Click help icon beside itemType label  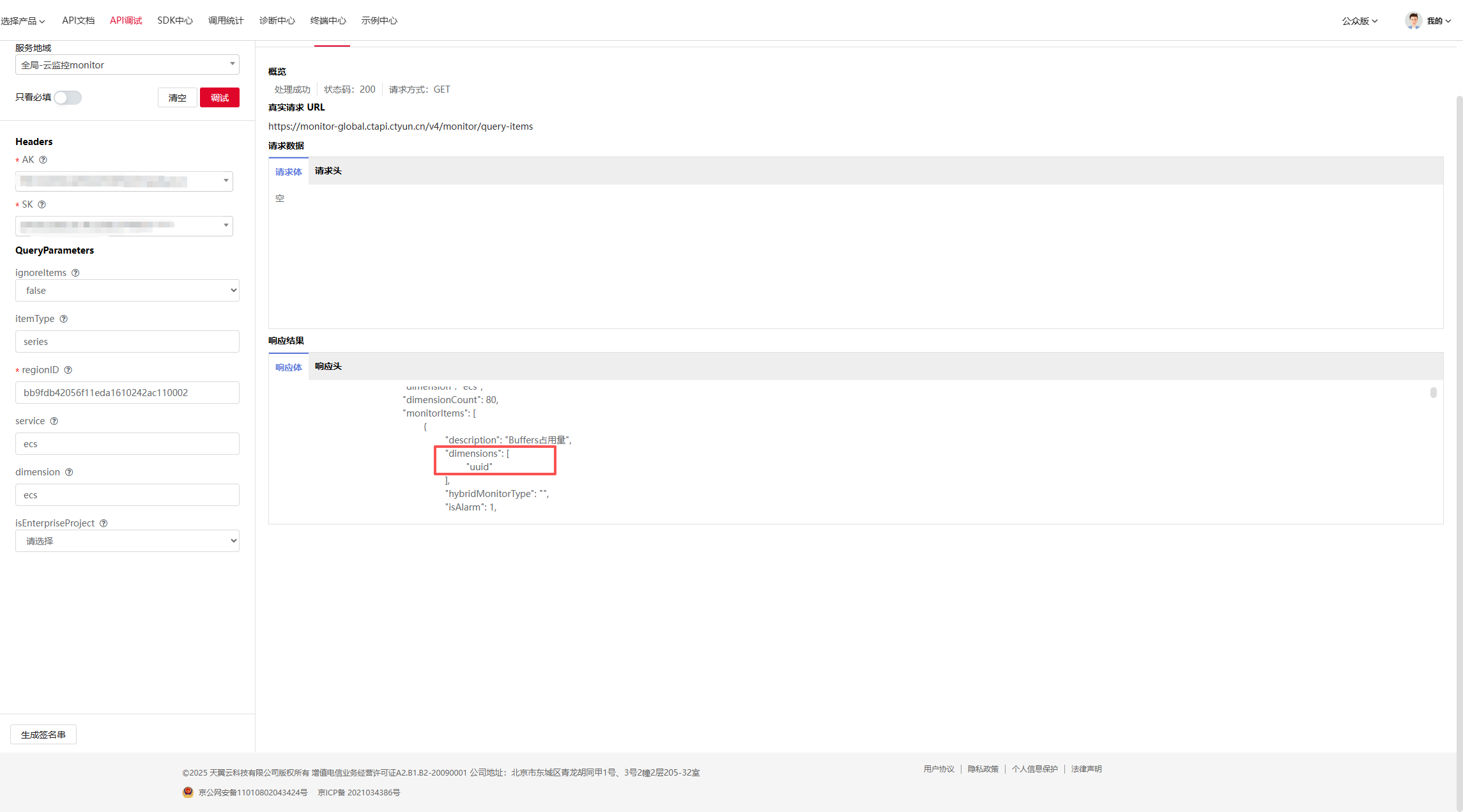tap(63, 319)
